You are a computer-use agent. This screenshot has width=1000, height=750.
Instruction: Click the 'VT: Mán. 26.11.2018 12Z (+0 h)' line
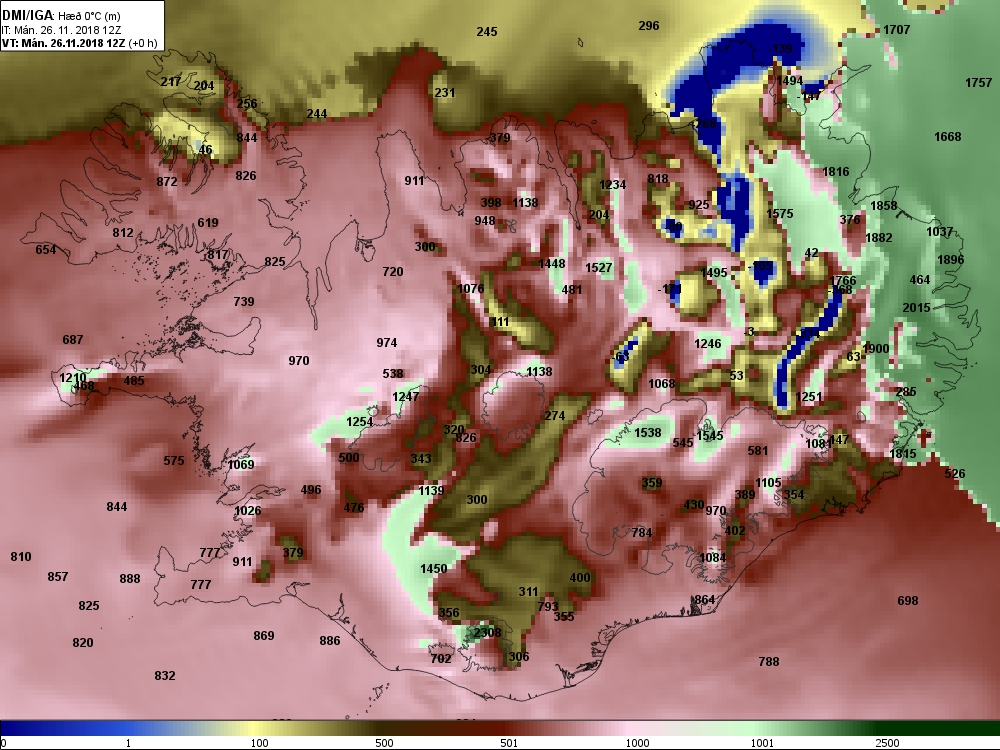79,43
